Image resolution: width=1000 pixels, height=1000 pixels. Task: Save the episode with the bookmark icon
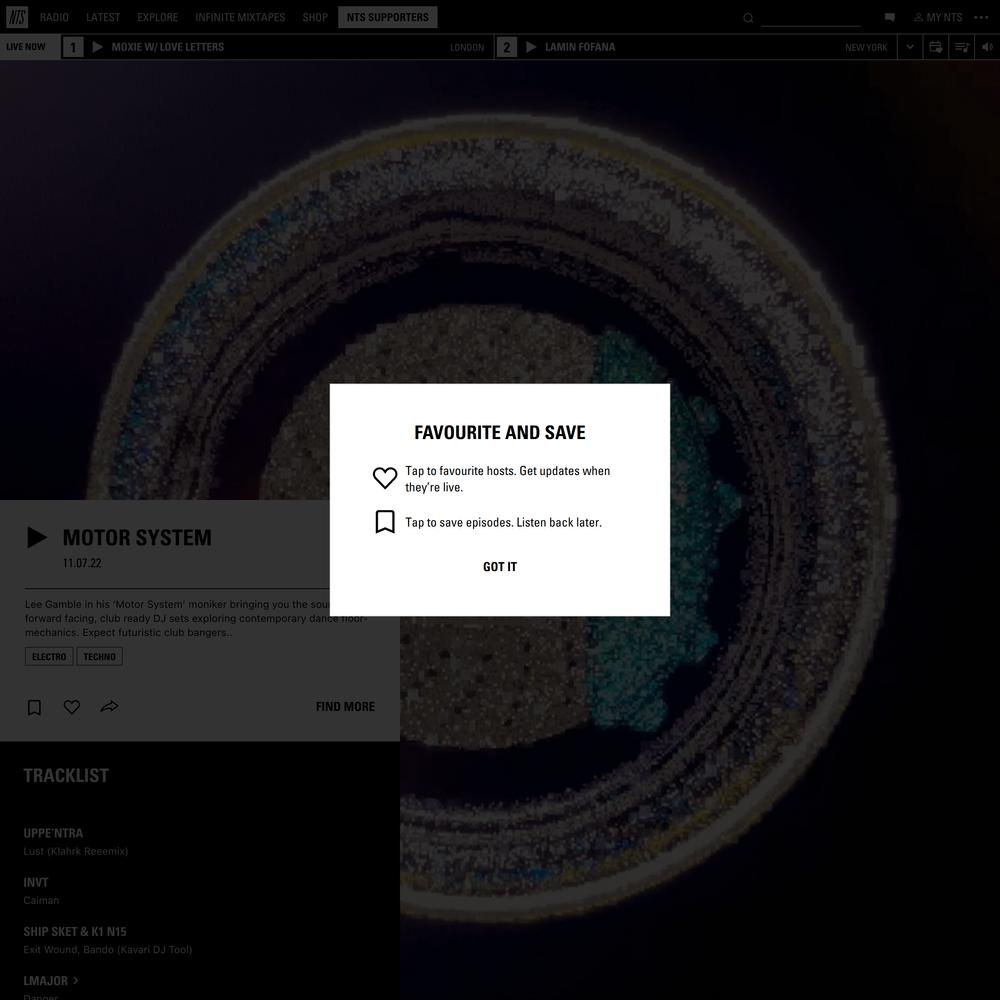point(34,707)
